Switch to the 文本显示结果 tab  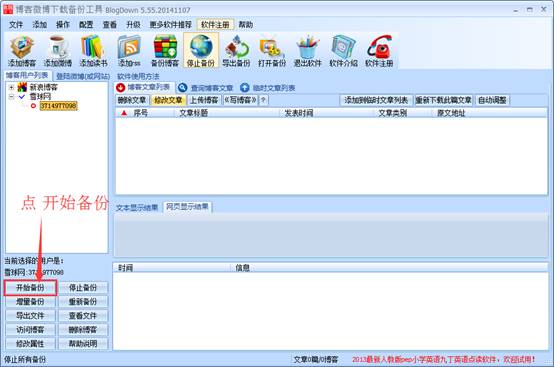(137, 208)
